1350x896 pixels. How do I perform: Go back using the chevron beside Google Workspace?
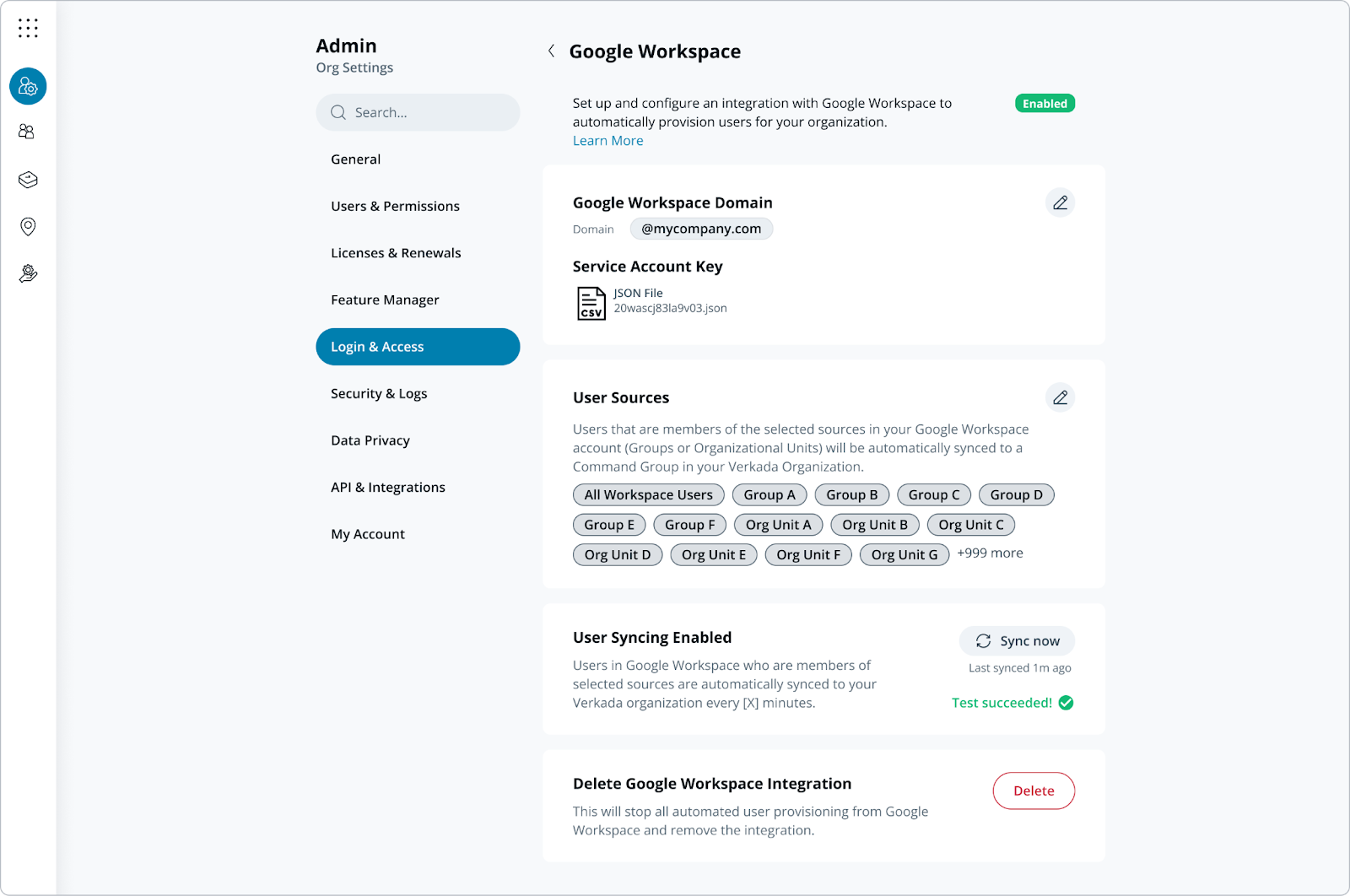551,51
